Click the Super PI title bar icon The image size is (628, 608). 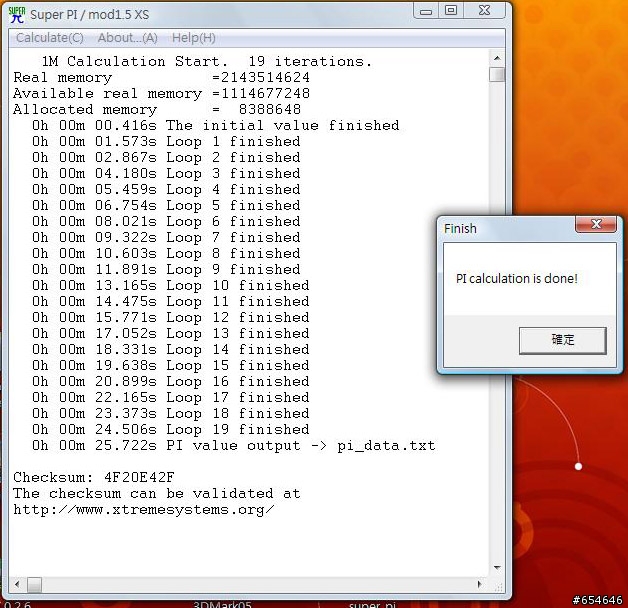click(17, 15)
